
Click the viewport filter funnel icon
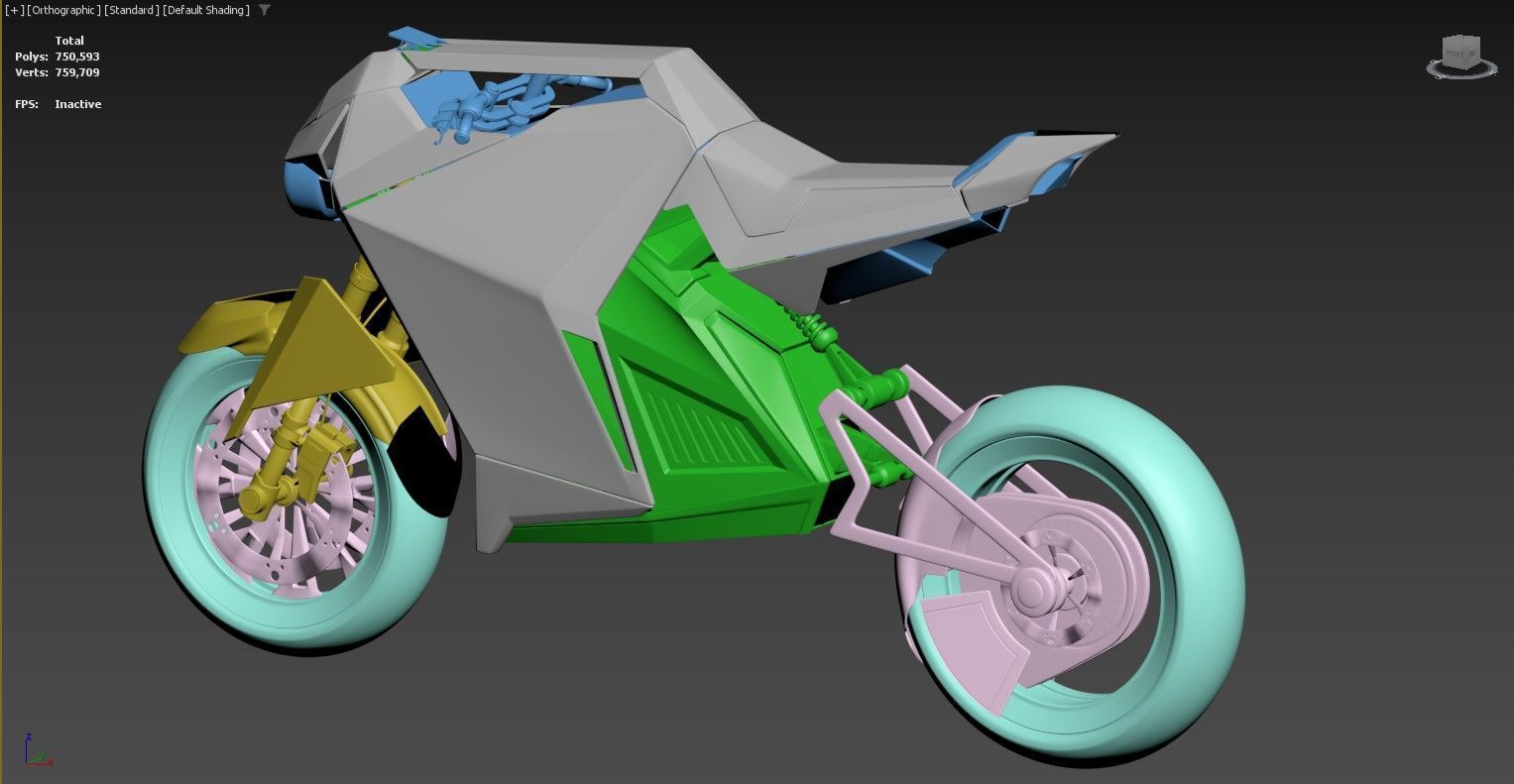coord(265,10)
